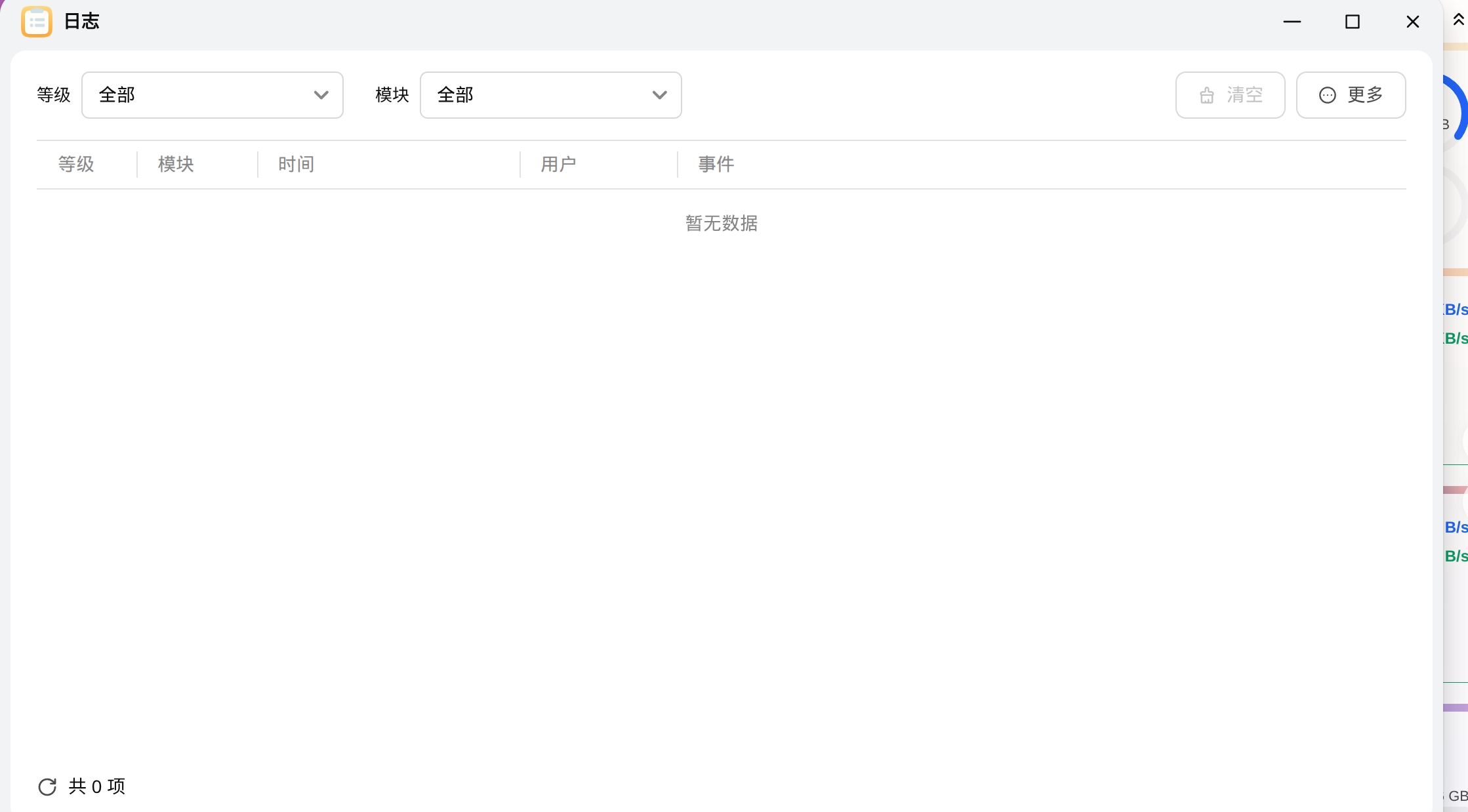
Task: Click the 清空 clear button
Action: [x=1230, y=95]
